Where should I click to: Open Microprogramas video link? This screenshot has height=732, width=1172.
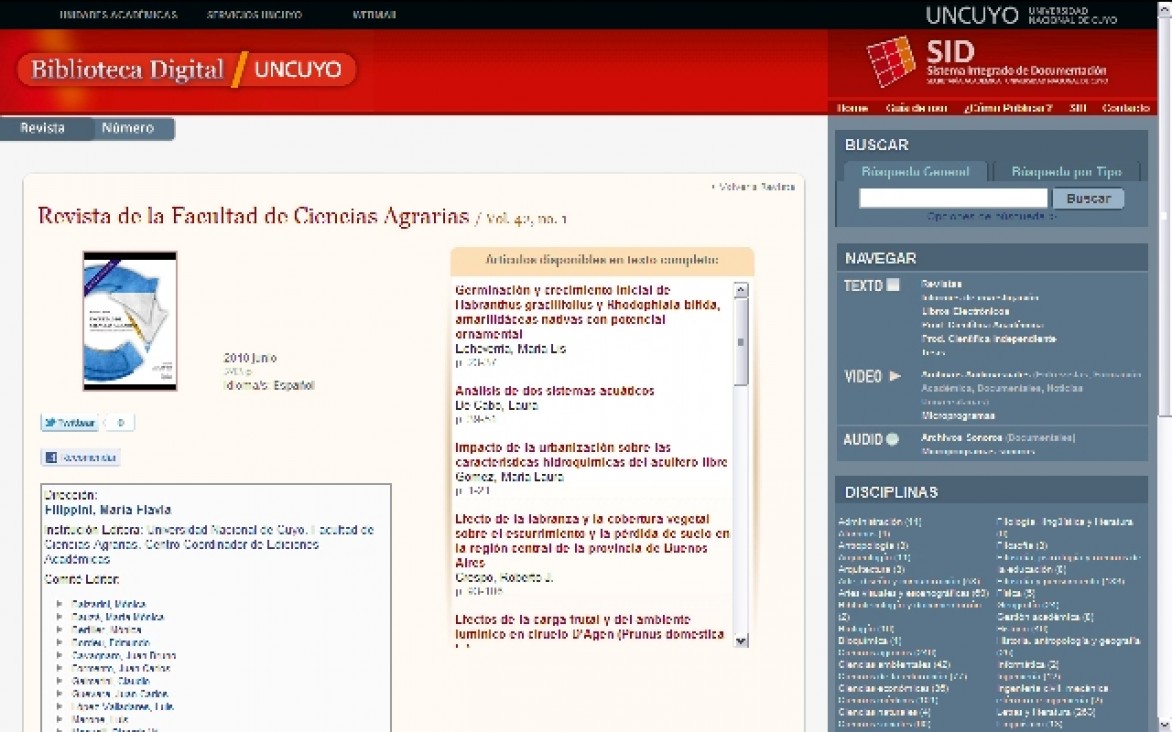coord(958,416)
